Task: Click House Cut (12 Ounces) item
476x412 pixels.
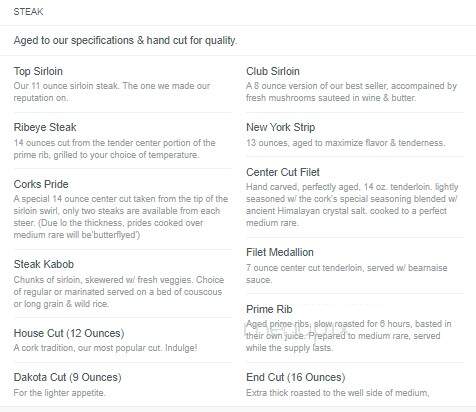Action: (69, 333)
